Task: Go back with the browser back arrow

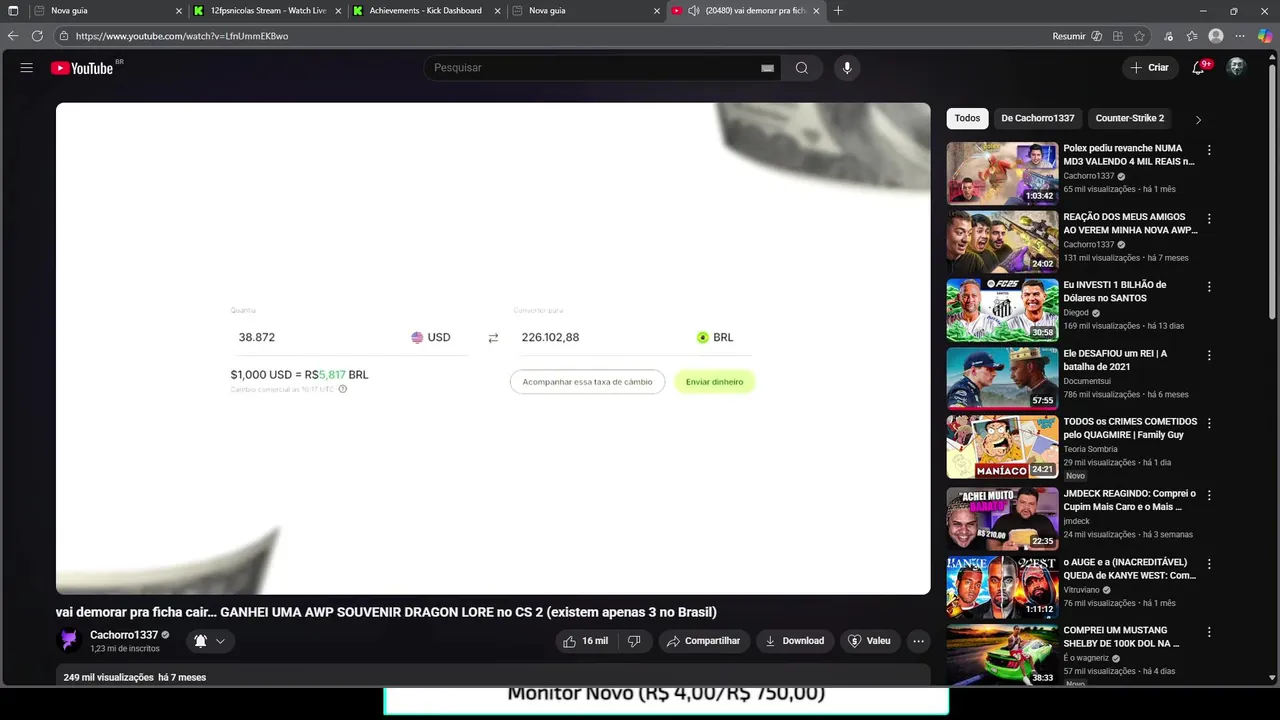Action: tap(13, 36)
